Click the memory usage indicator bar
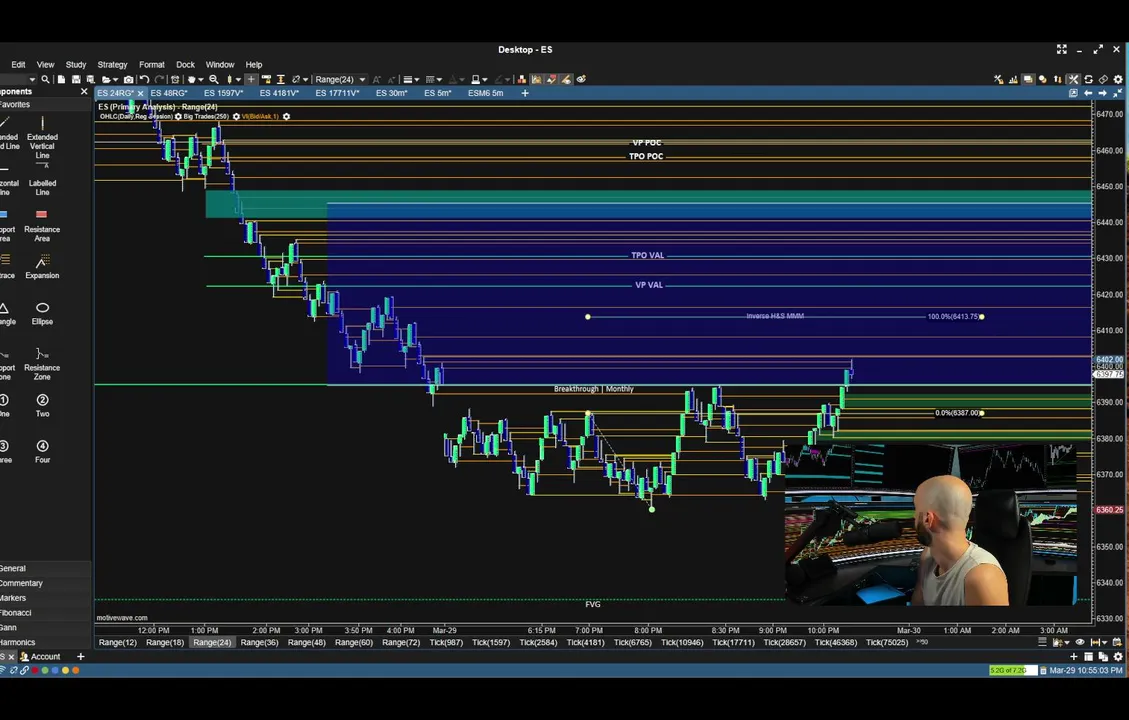1129x720 pixels. [x=1012, y=670]
